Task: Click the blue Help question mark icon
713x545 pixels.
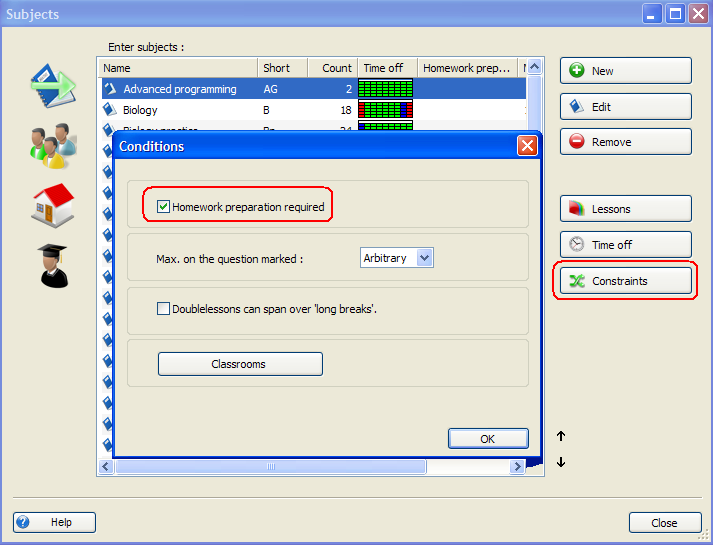Action: point(23,522)
